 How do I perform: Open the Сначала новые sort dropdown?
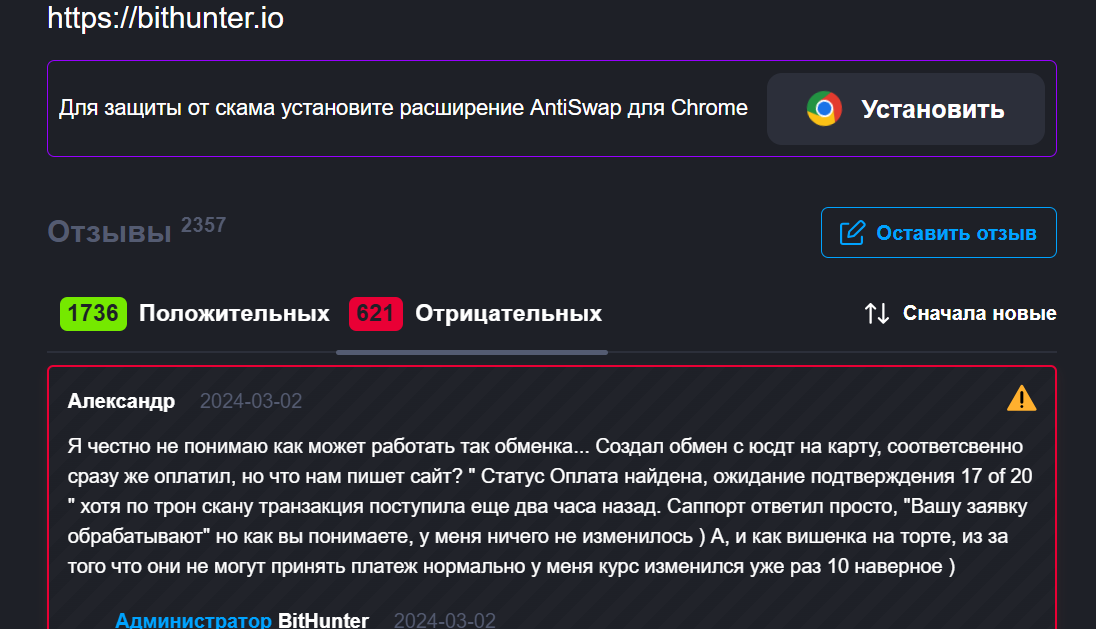(960, 313)
